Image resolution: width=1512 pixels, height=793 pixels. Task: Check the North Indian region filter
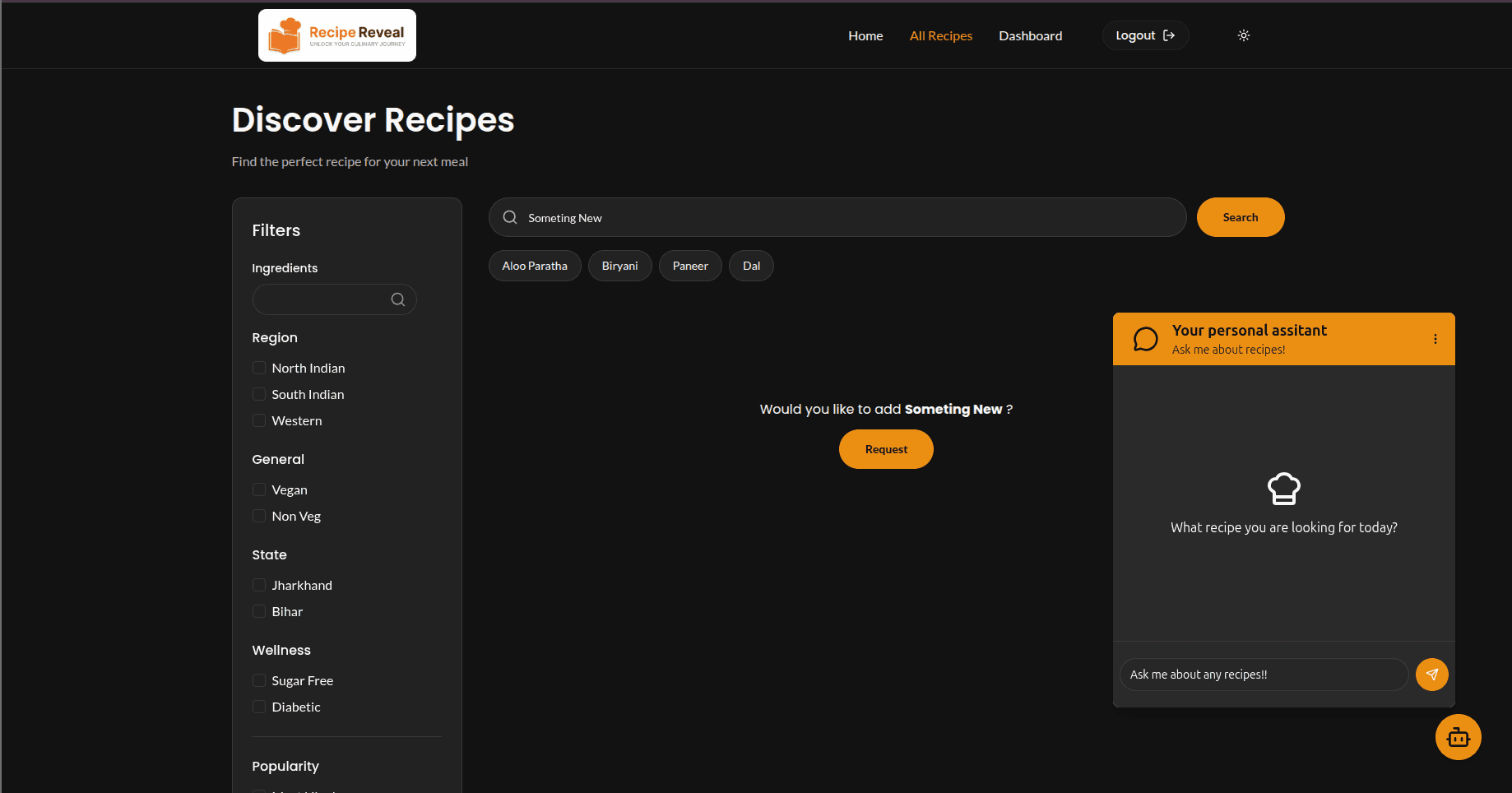(259, 368)
